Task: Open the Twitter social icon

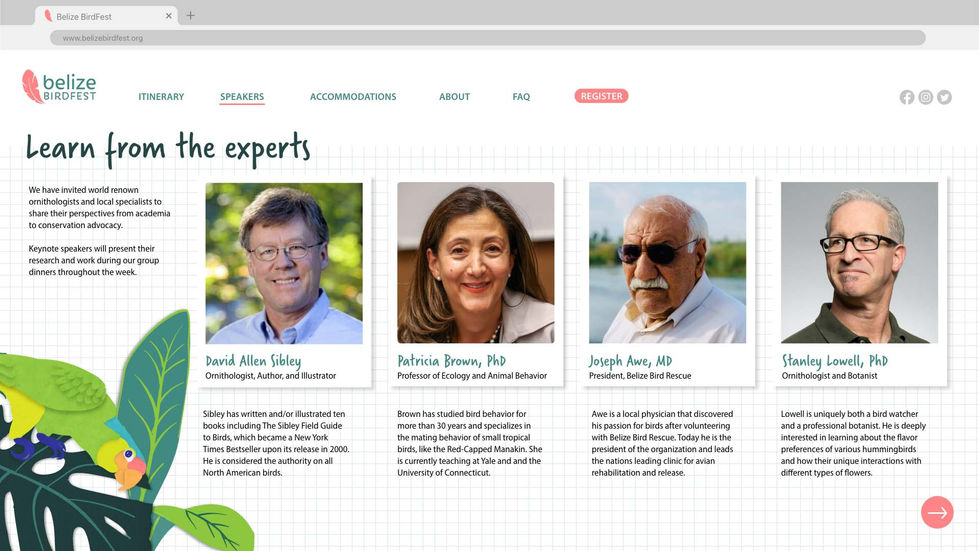Action: click(944, 97)
